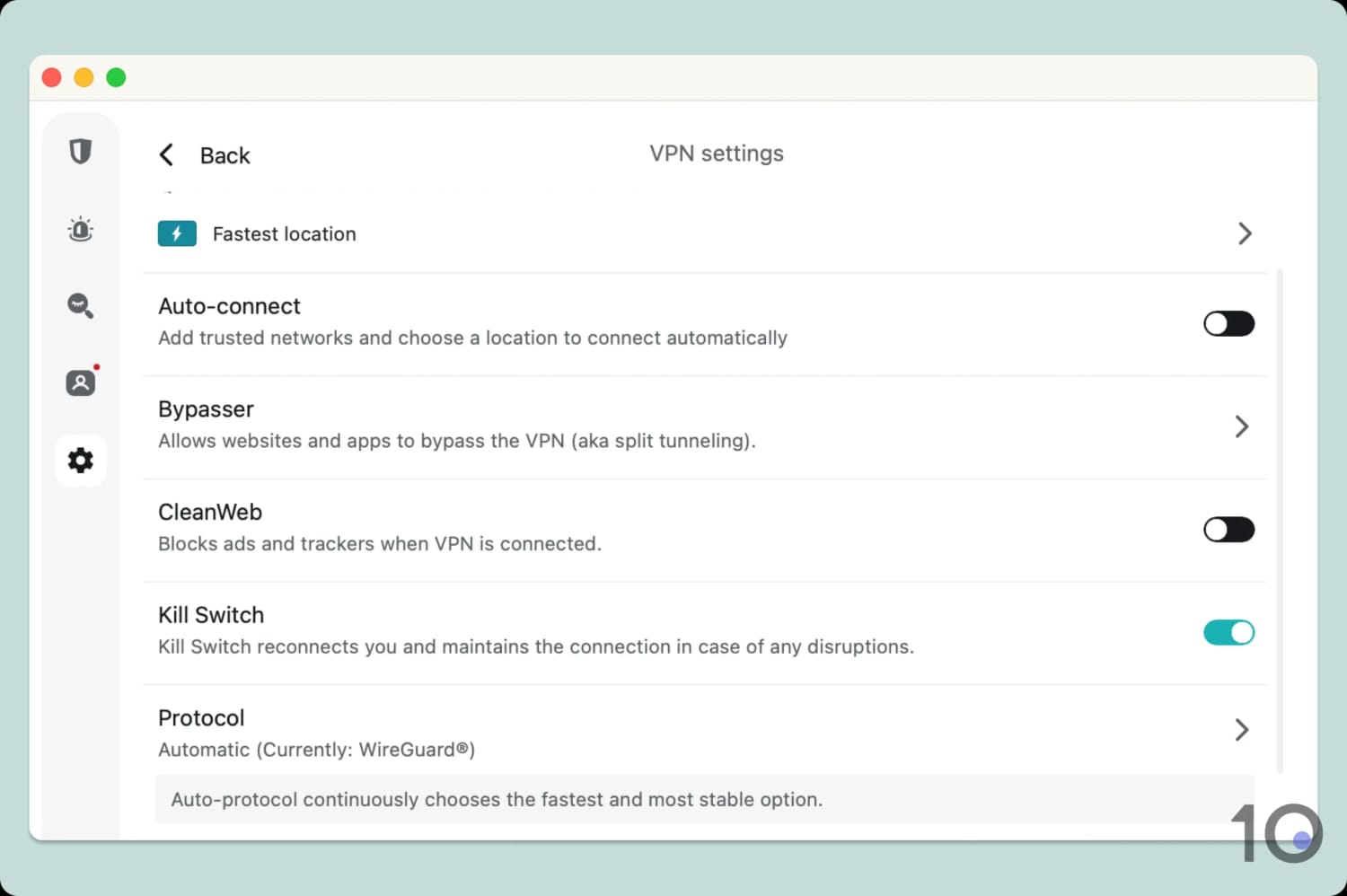Click the Kill Switch heading
This screenshot has width=1347, height=896.
coord(211,615)
